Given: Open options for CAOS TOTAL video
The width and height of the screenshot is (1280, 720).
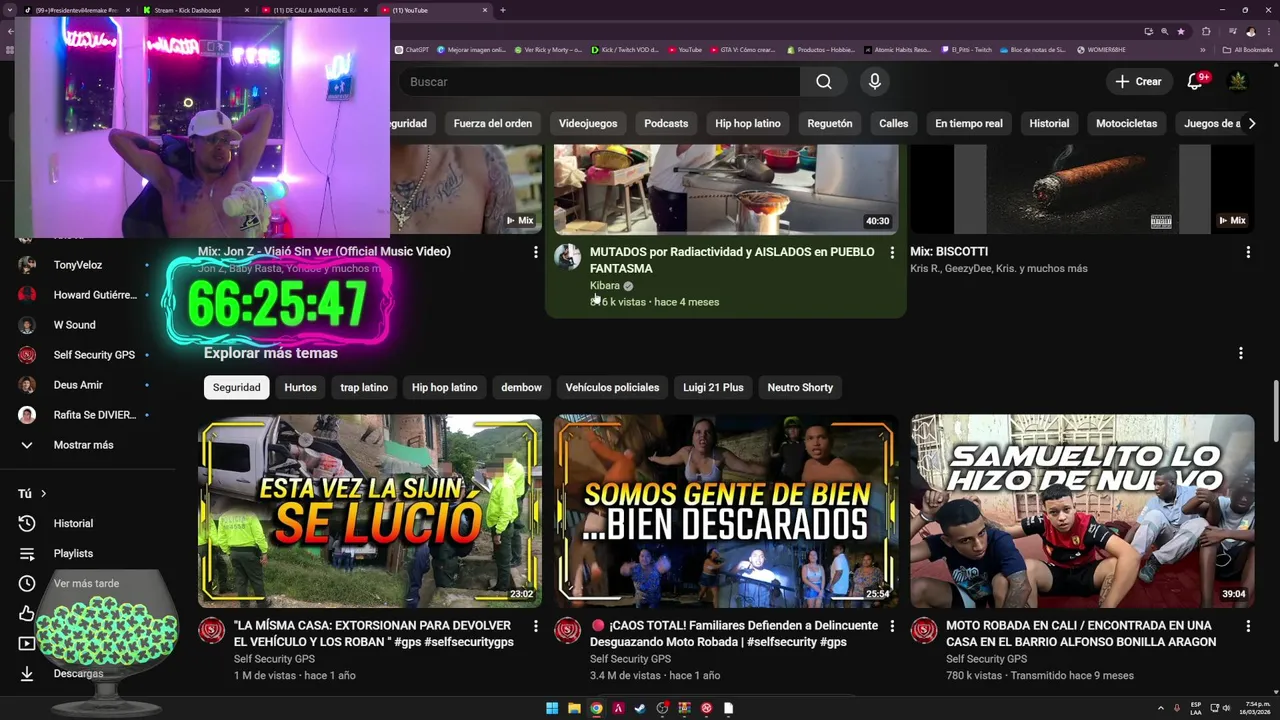Looking at the screenshot, I should [892, 626].
